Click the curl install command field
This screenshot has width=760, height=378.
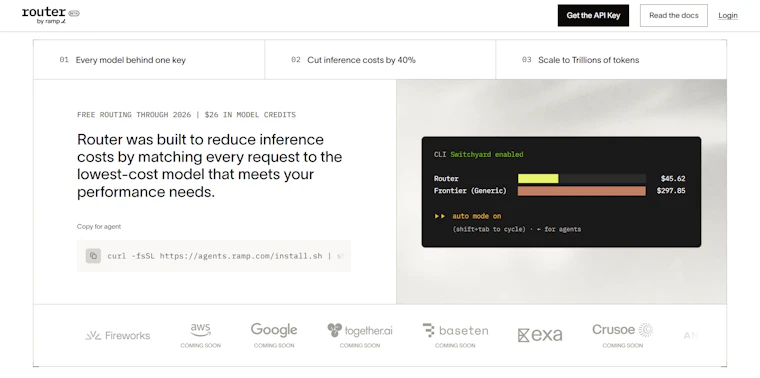214,256
